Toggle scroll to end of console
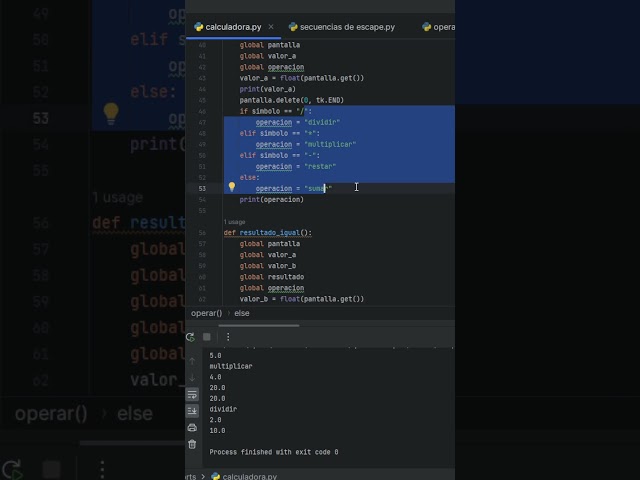 pos(192,411)
